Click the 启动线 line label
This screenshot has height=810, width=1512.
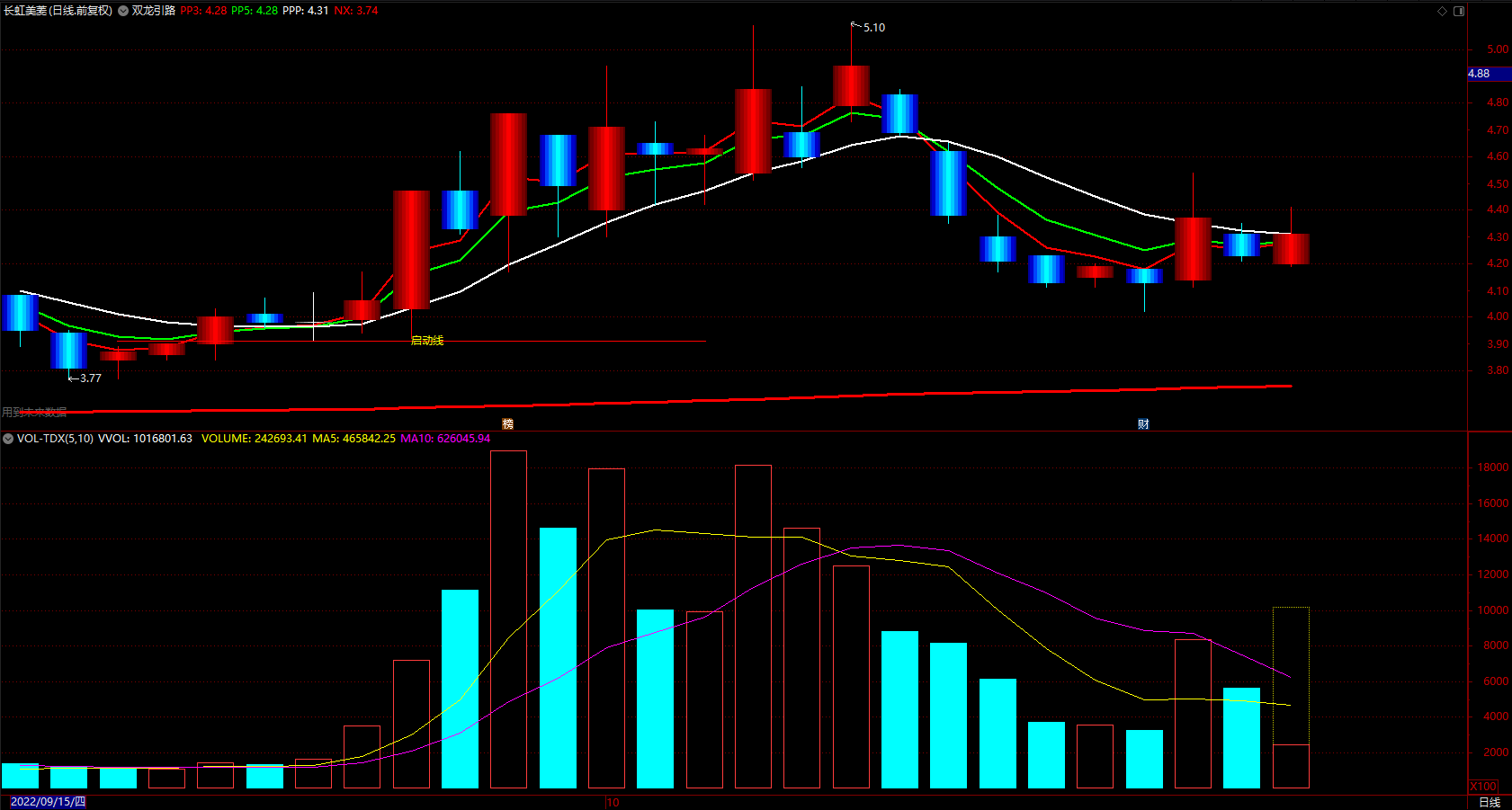coord(427,341)
